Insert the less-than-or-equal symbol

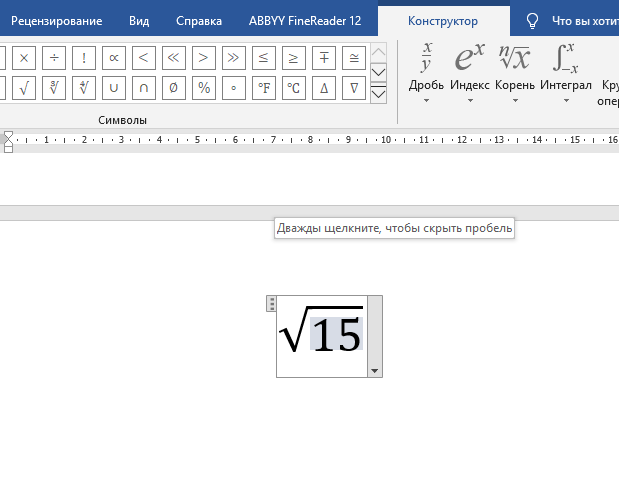(264, 58)
